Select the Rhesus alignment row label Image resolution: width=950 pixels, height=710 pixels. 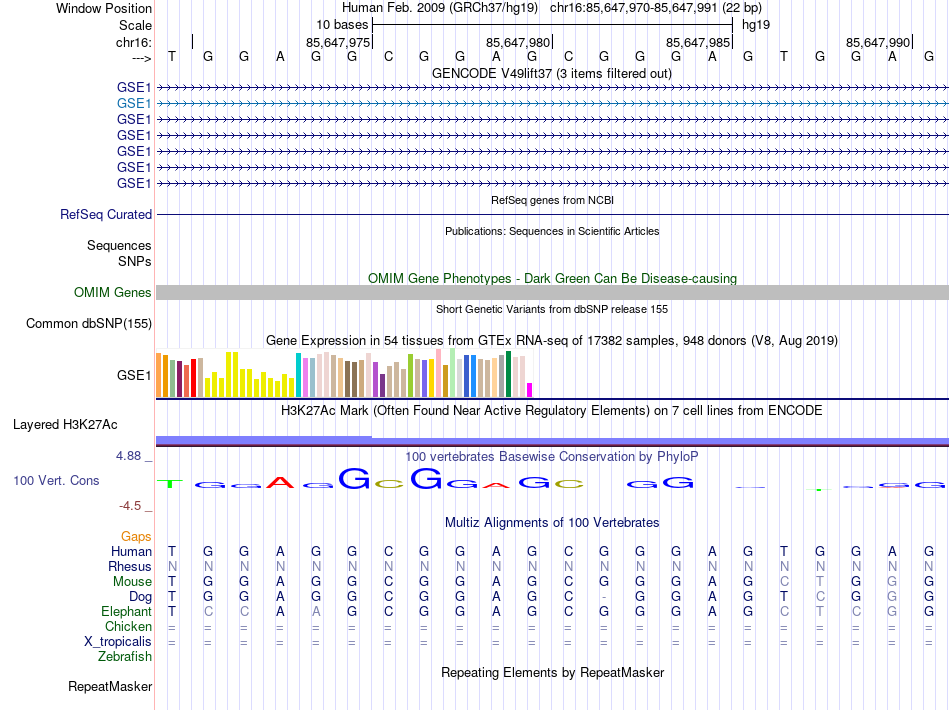(130, 567)
